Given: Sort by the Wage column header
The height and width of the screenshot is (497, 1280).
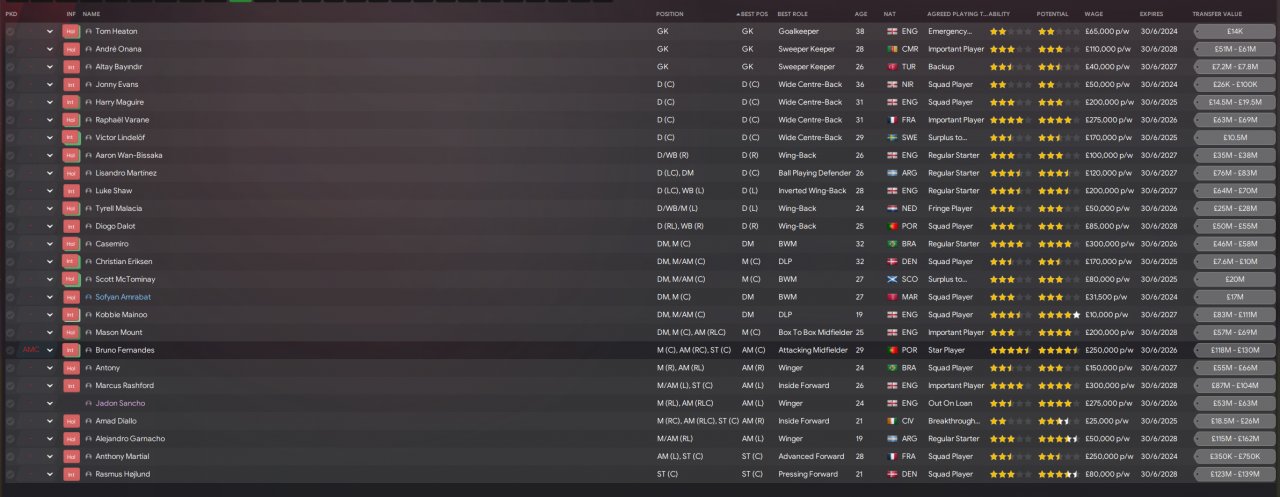Looking at the screenshot, I should pos(1094,14).
